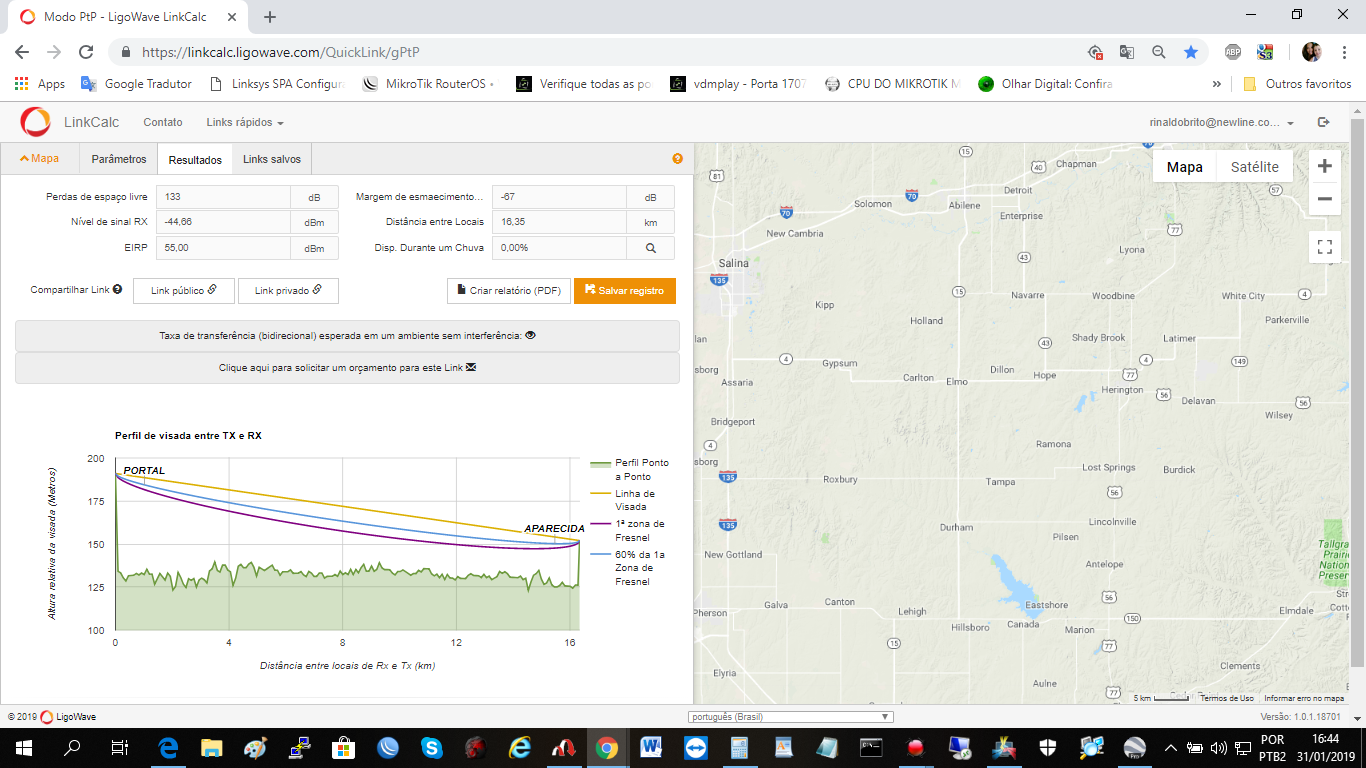This screenshot has width=1366, height=768.
Task: Zoom in on the map with the plus button
Action: (x=1325, y=166)
